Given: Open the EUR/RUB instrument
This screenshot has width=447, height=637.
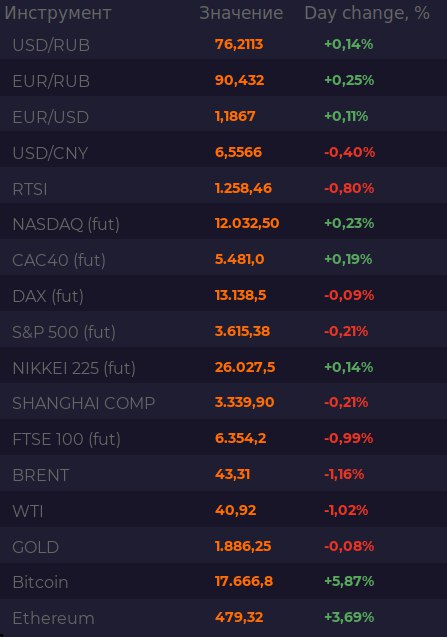Looking at the screenshot, I should tap(224, 80).
